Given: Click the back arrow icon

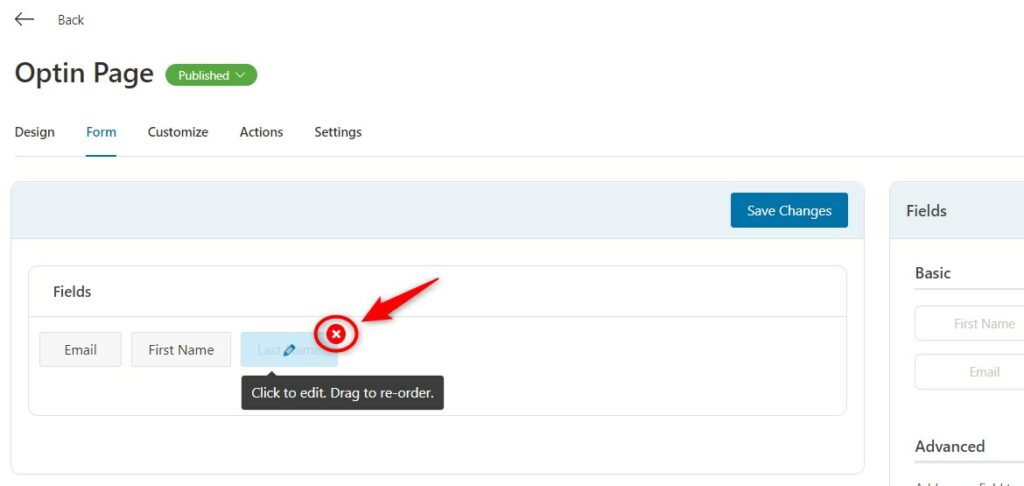Looking at the screenshot, I should pos(24,20).
